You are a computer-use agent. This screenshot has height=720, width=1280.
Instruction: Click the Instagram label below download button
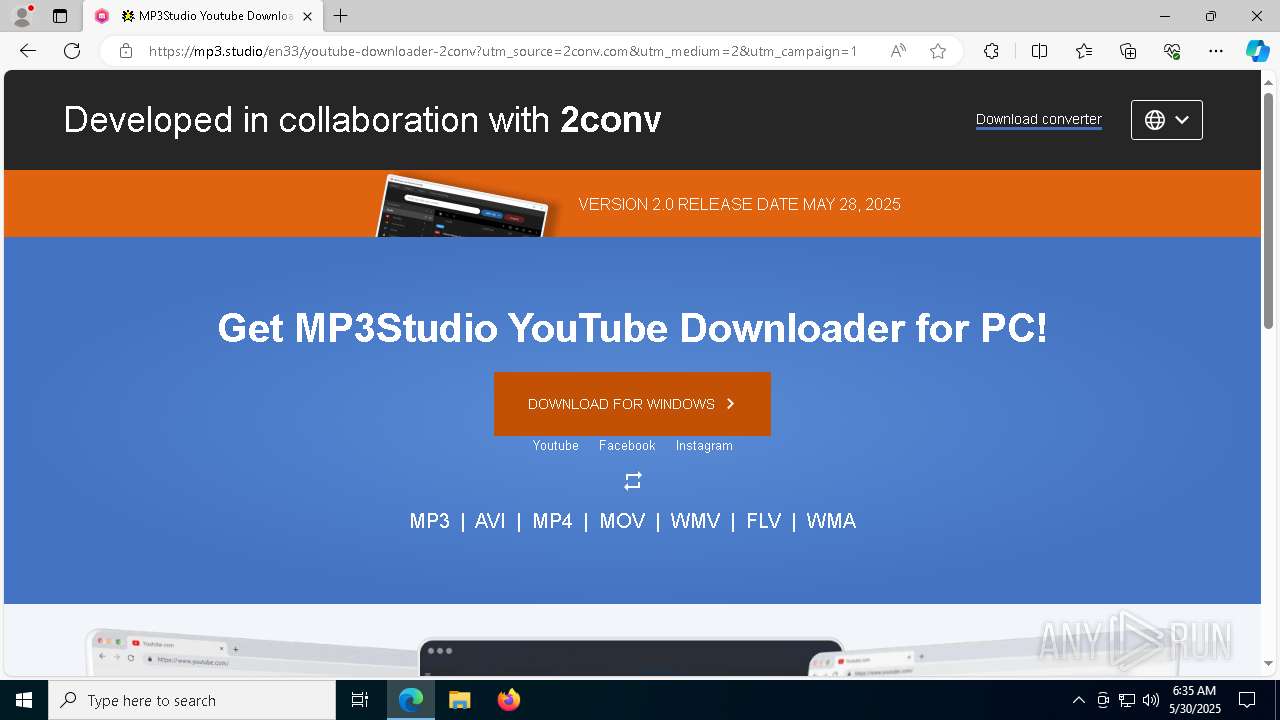pos(704,446)
